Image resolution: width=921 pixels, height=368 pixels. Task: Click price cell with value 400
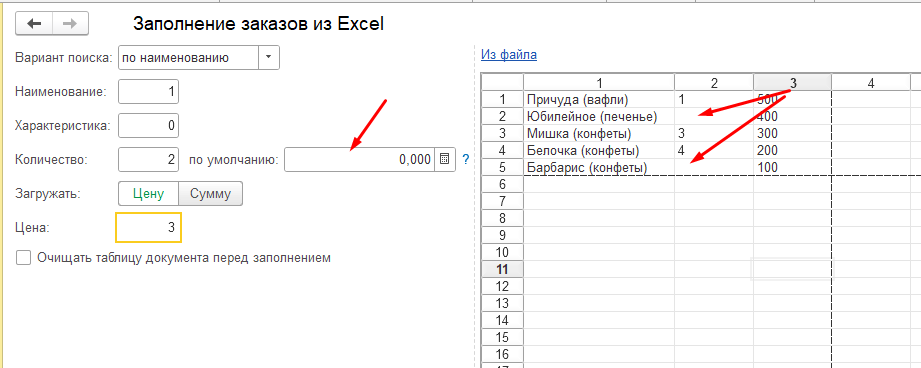792,116
